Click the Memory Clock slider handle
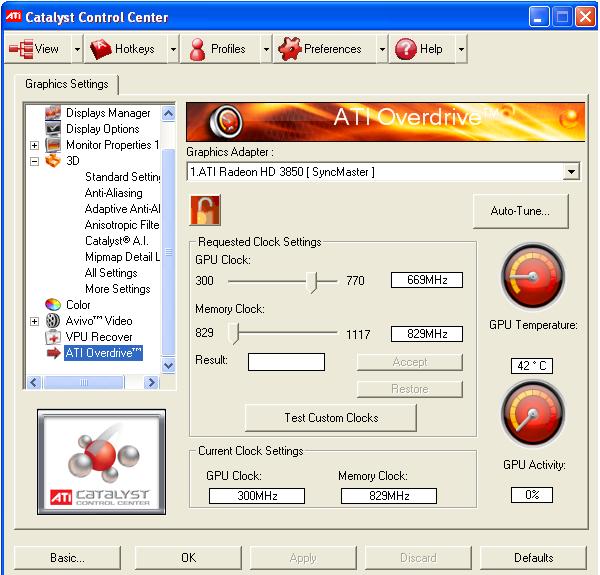 pos(233,334)
